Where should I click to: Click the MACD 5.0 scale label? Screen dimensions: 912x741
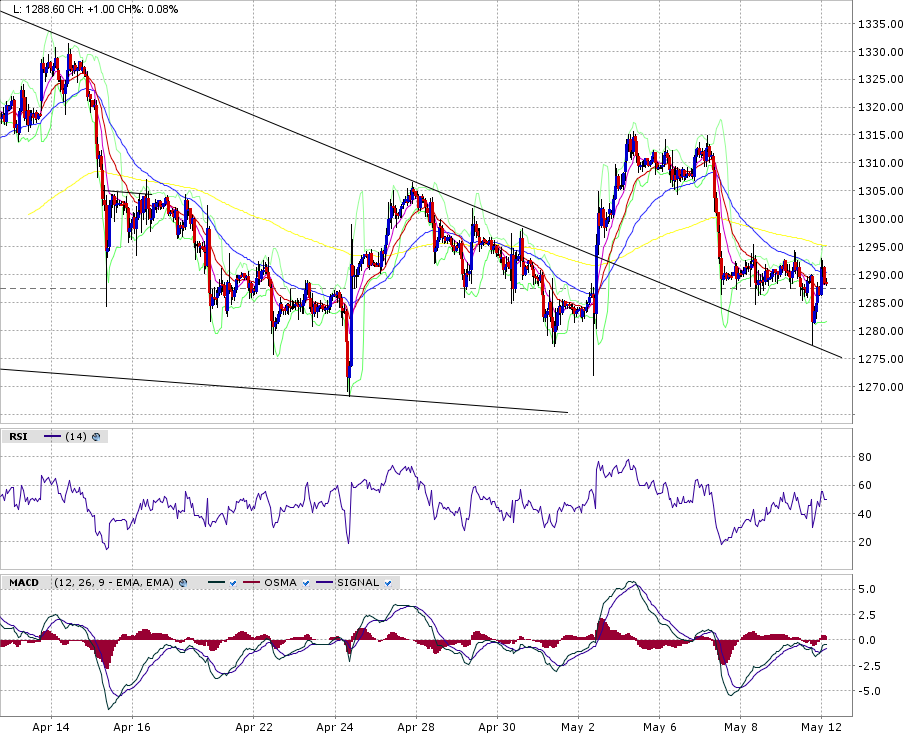[867, 590]
